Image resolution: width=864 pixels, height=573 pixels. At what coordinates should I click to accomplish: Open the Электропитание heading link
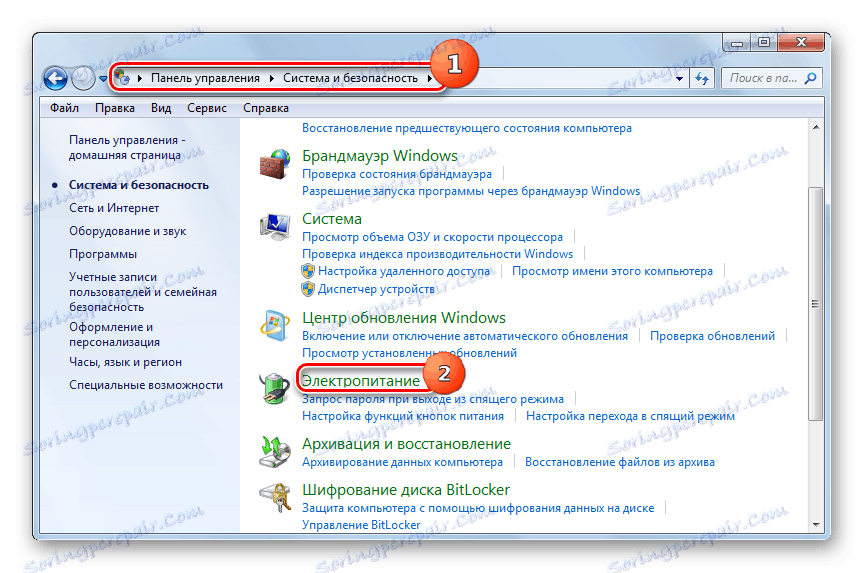click(361, 381)
